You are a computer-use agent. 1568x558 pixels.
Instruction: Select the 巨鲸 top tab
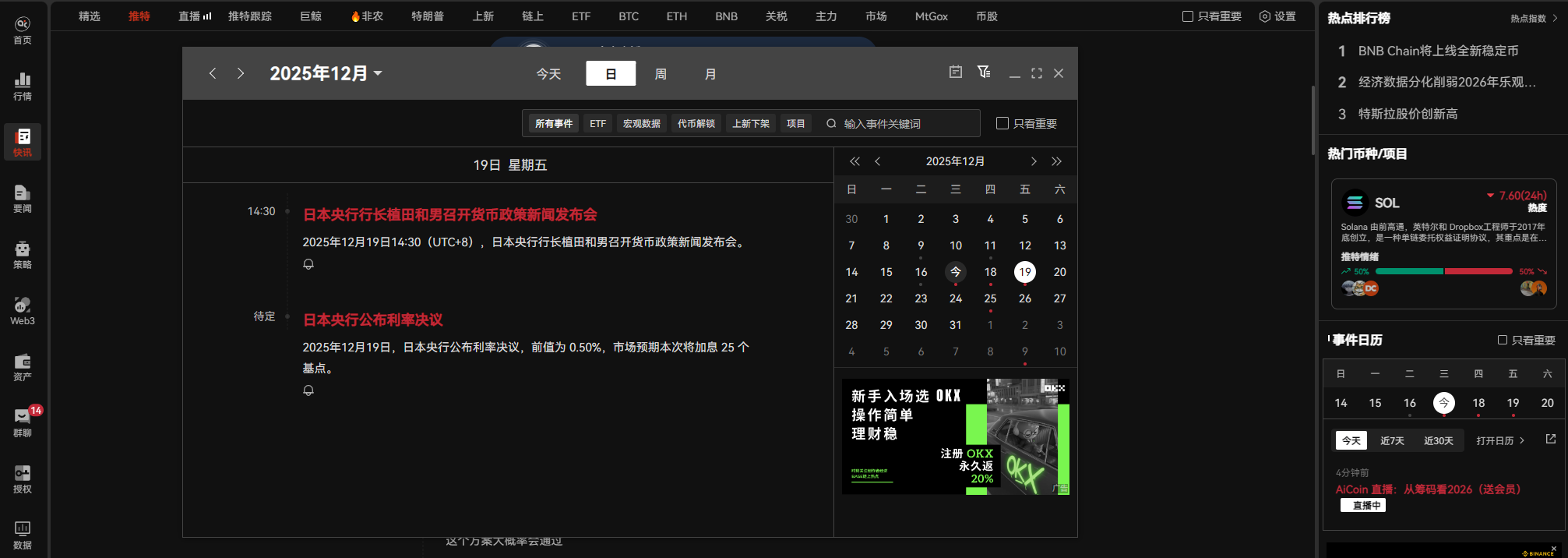coord(311,16)
